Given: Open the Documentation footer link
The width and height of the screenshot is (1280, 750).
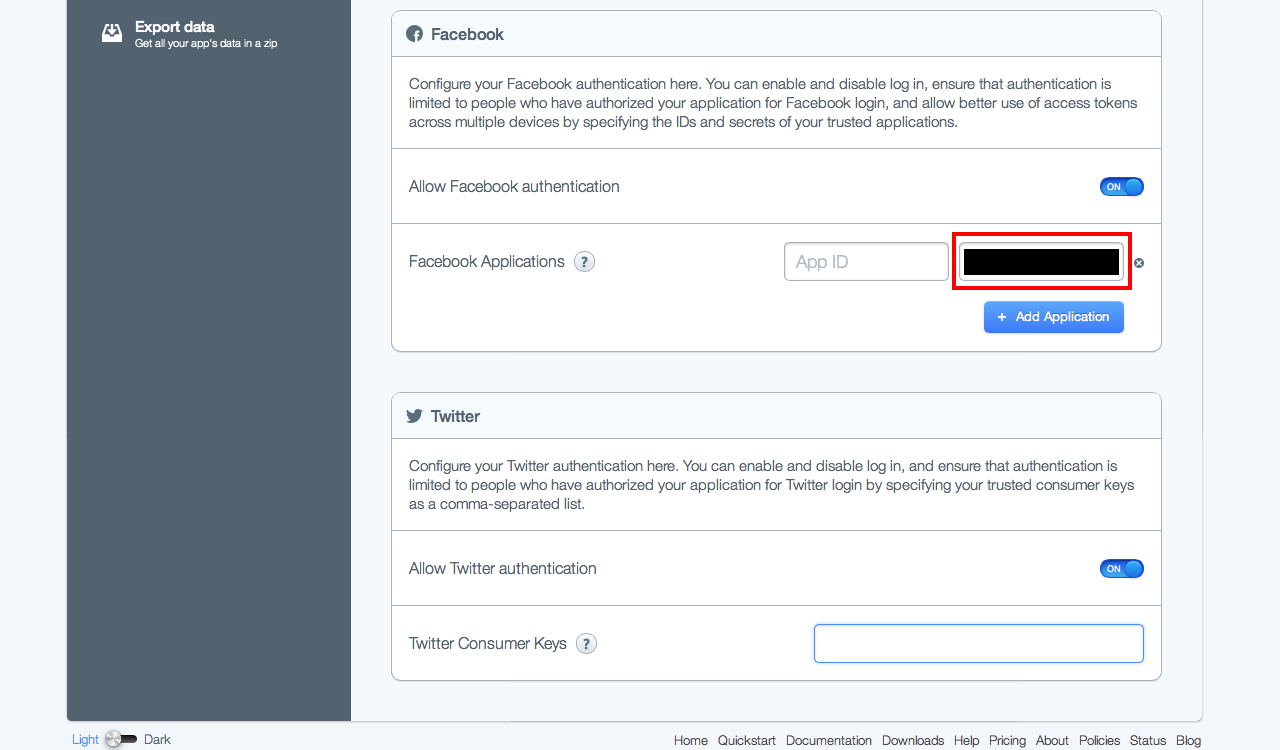Looking at the screenshot, I should coord(829,741).
